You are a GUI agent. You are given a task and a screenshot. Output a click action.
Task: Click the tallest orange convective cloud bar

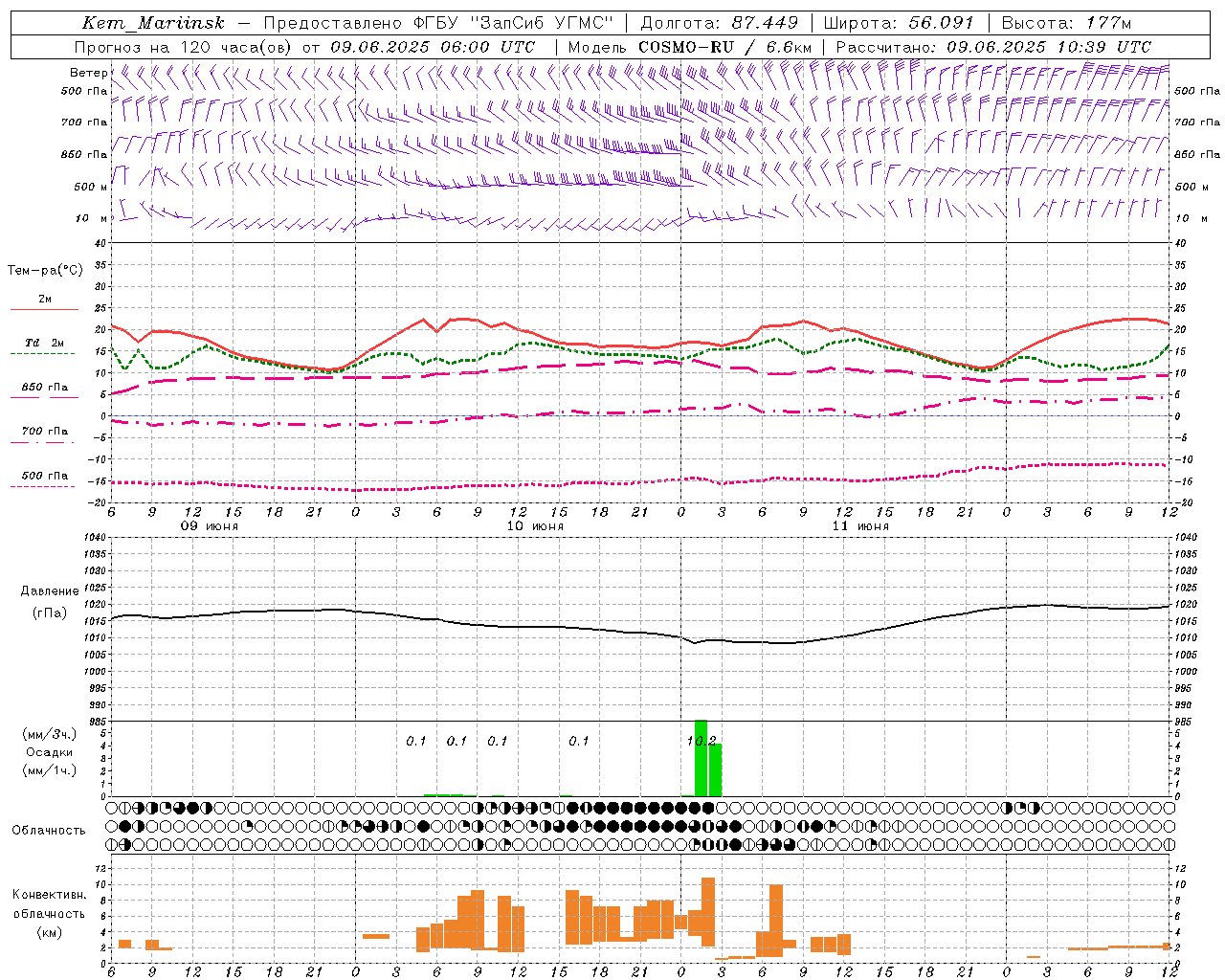708,912
